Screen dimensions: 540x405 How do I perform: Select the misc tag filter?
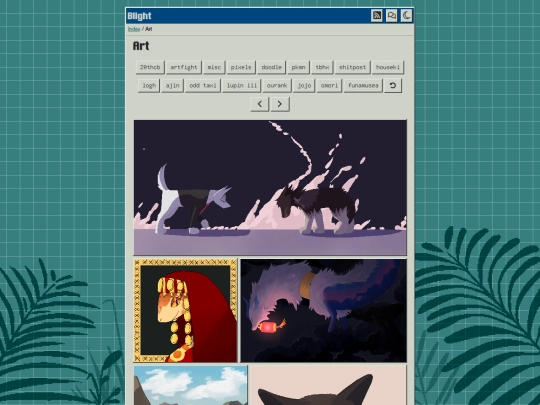click(x=214, y=68)
